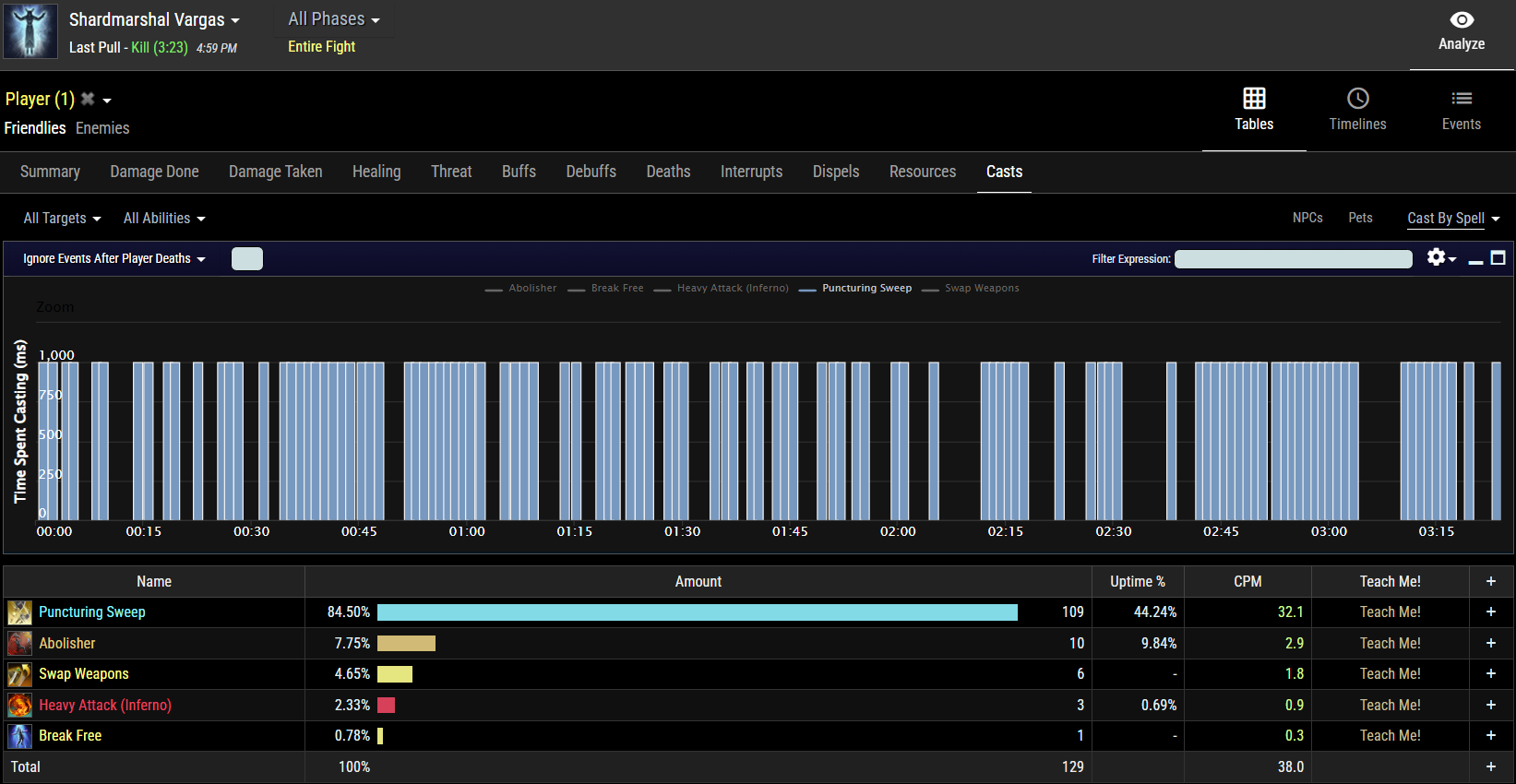
Task: Click the Shardmarshal Vargas boss portrait icon
Action: pos(30,30)
